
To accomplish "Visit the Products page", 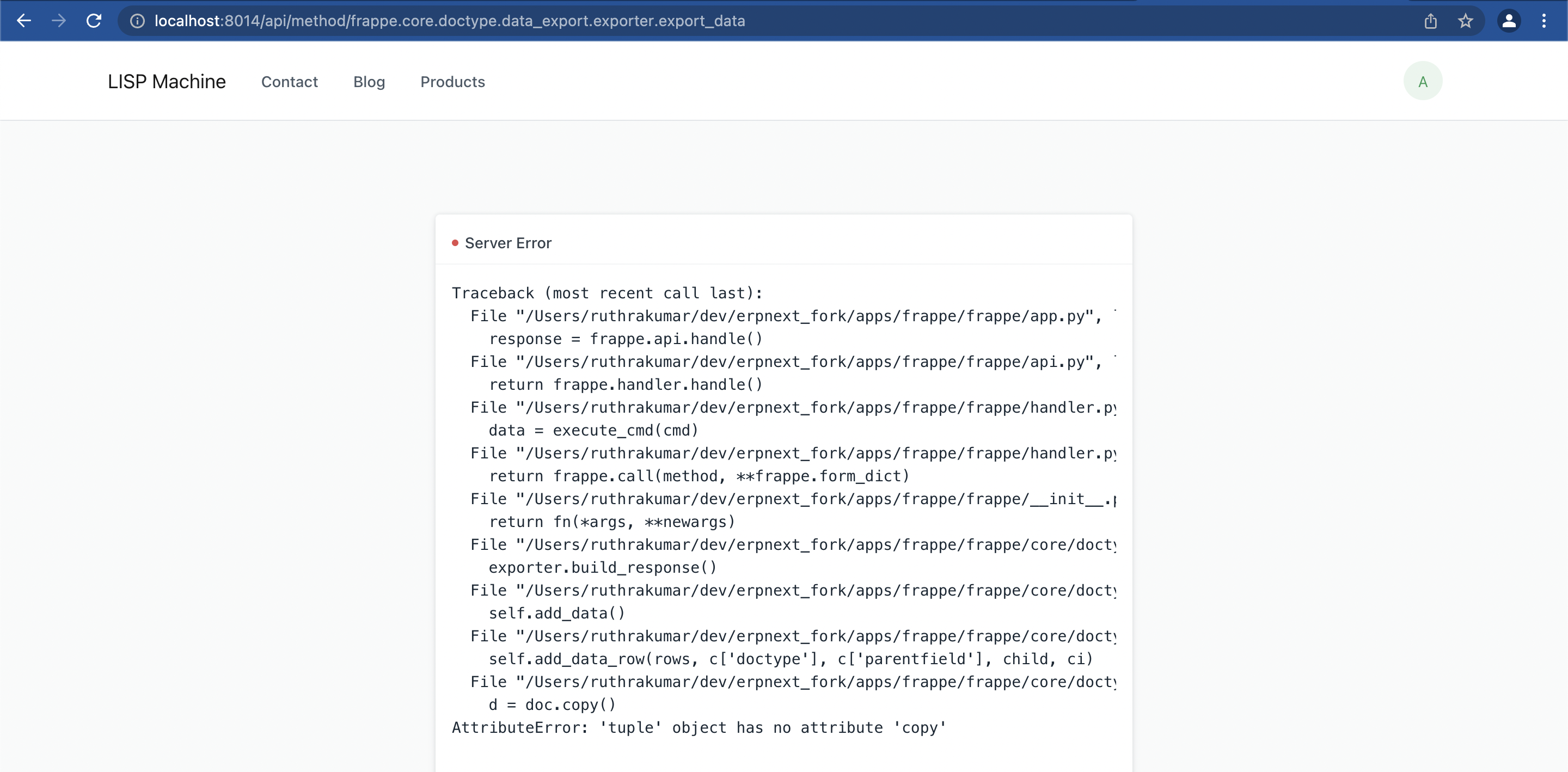I will point(452,82).
